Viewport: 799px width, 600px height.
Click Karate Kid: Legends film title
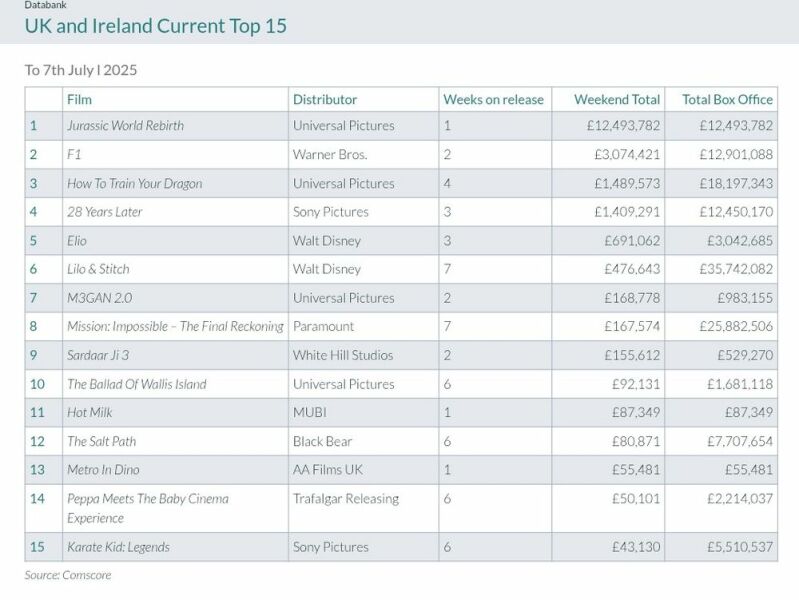tap(118, 547)
